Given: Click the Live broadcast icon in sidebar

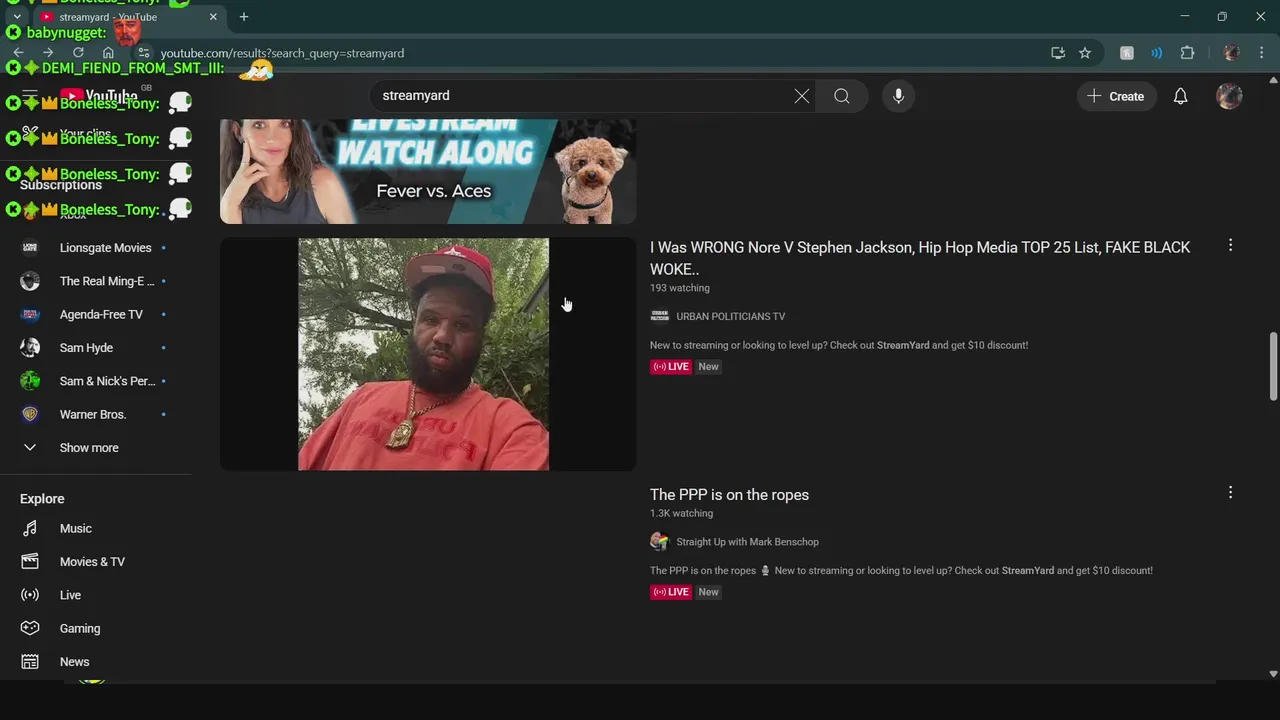Looking at the screenshot, I should click(30, 595).
